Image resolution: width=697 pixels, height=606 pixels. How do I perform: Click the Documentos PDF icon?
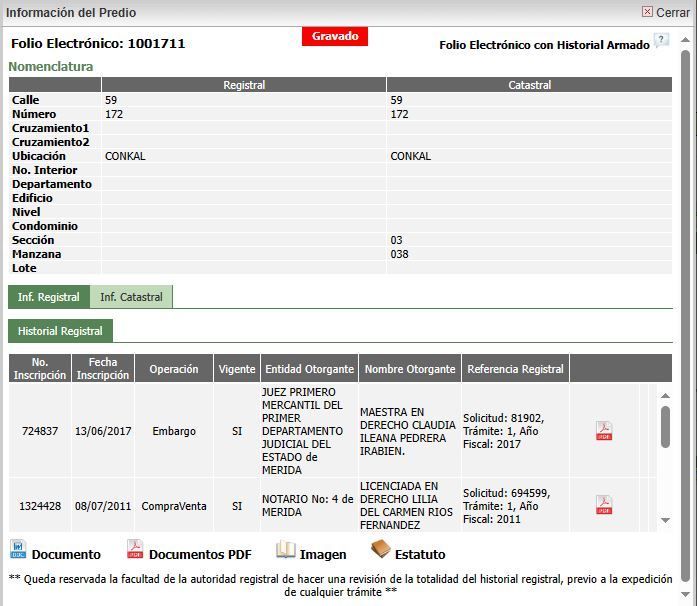pos(135,549)
